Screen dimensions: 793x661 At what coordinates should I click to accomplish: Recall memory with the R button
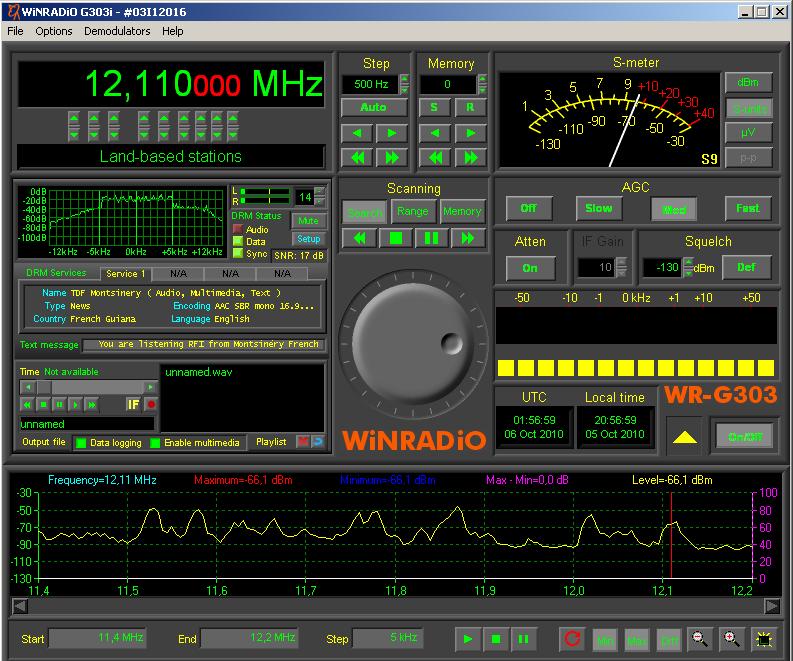[x=470, y=107]
